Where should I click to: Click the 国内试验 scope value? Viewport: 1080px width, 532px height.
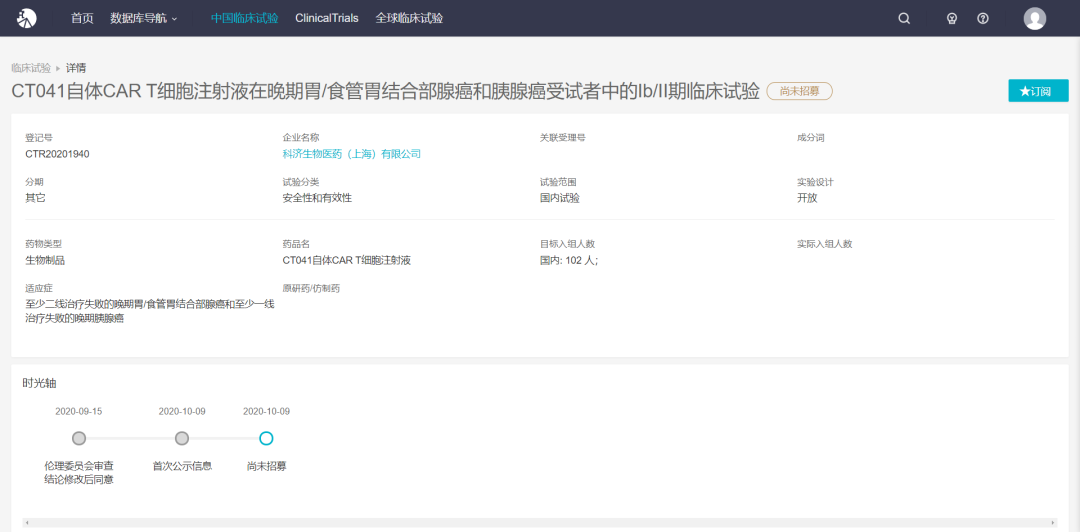click(x=560, y=198)
